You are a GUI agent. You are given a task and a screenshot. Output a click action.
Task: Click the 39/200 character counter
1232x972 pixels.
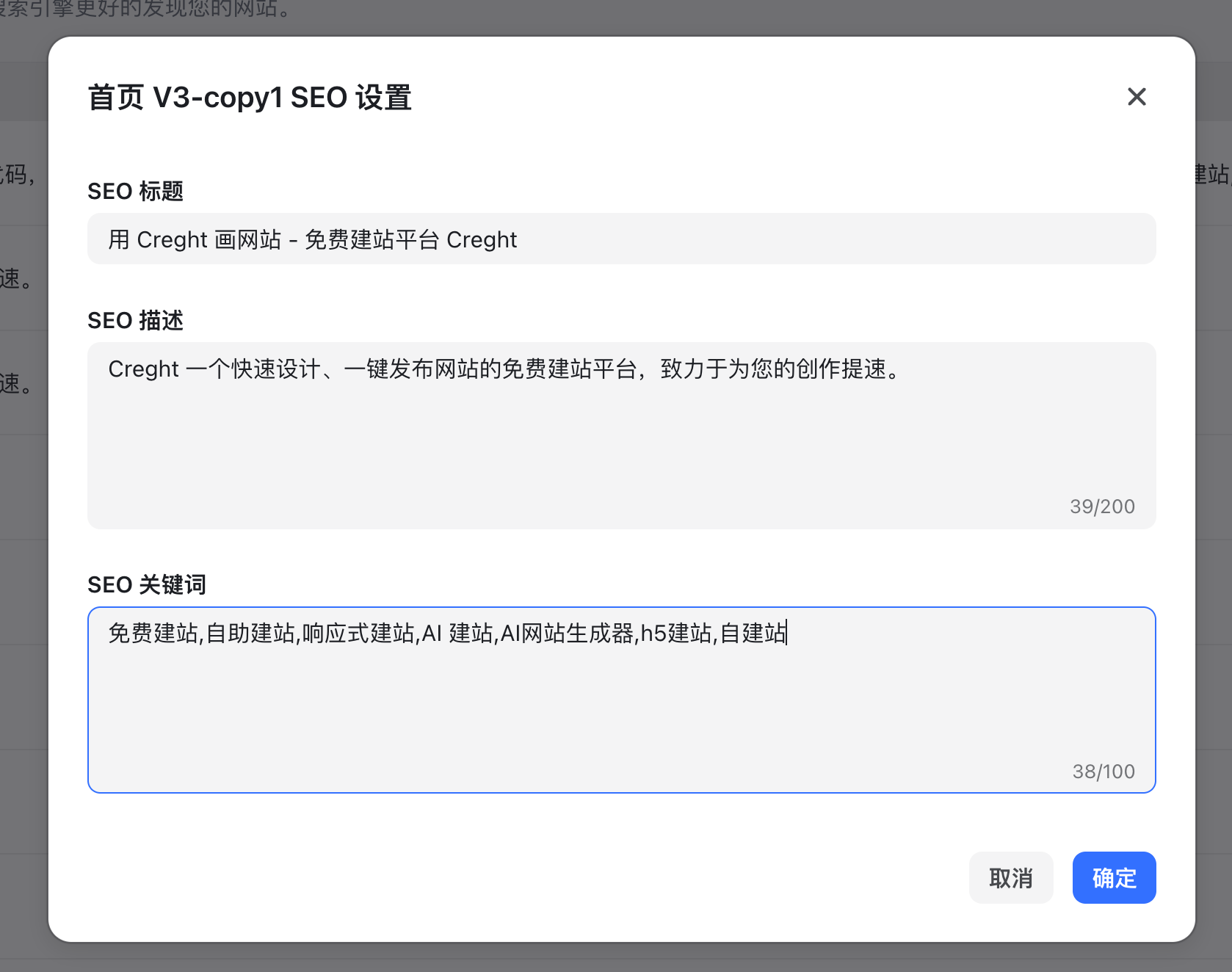click(1102, 507)
